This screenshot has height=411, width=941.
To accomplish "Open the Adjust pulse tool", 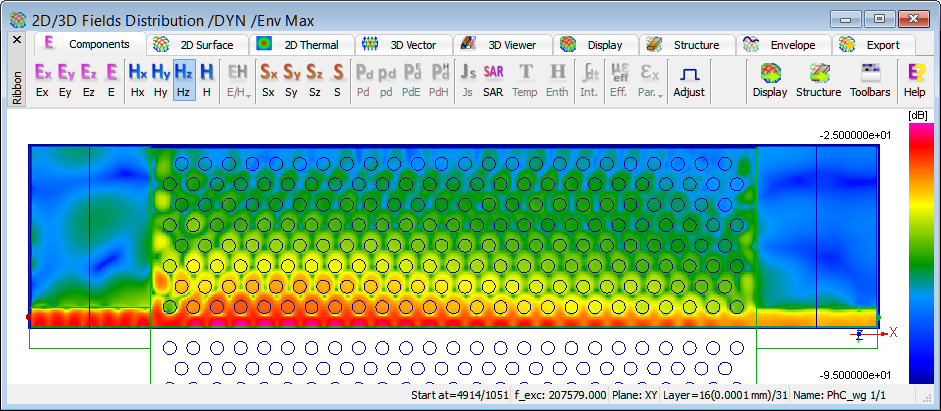I will [x=688, y=79].
